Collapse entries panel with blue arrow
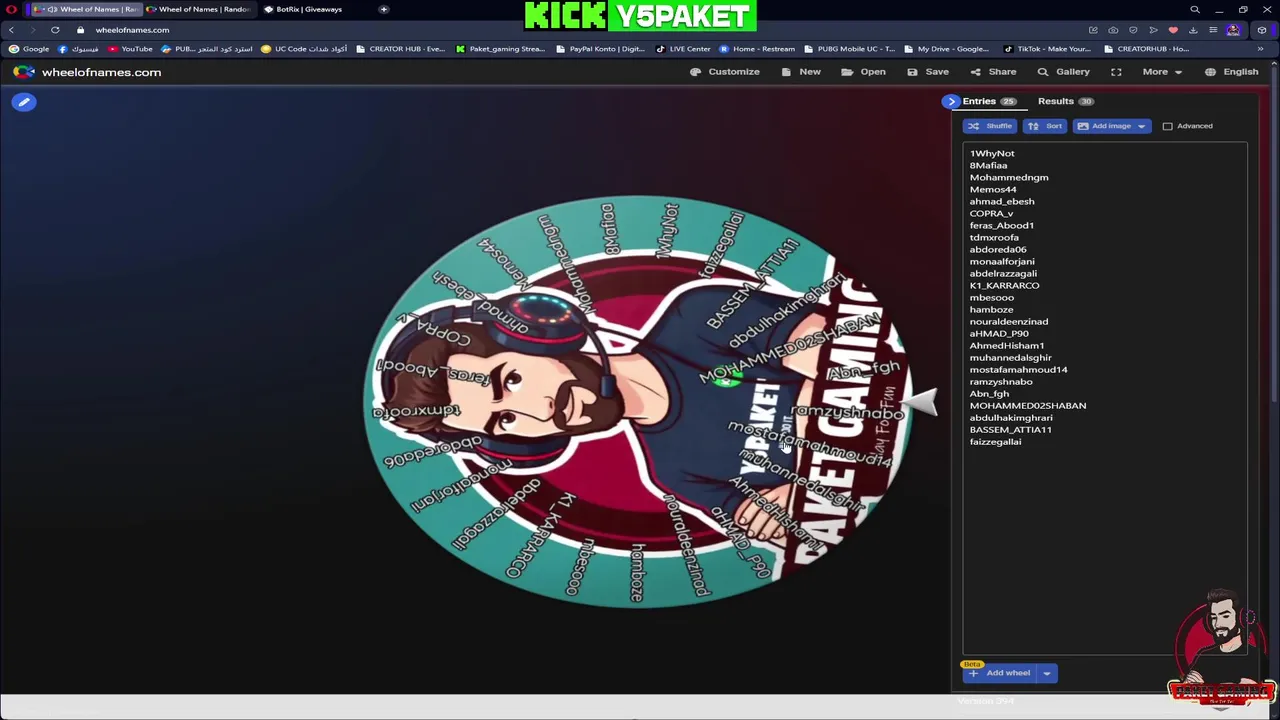Viewport: 1280px width, 720px height. tap(951, 101)
